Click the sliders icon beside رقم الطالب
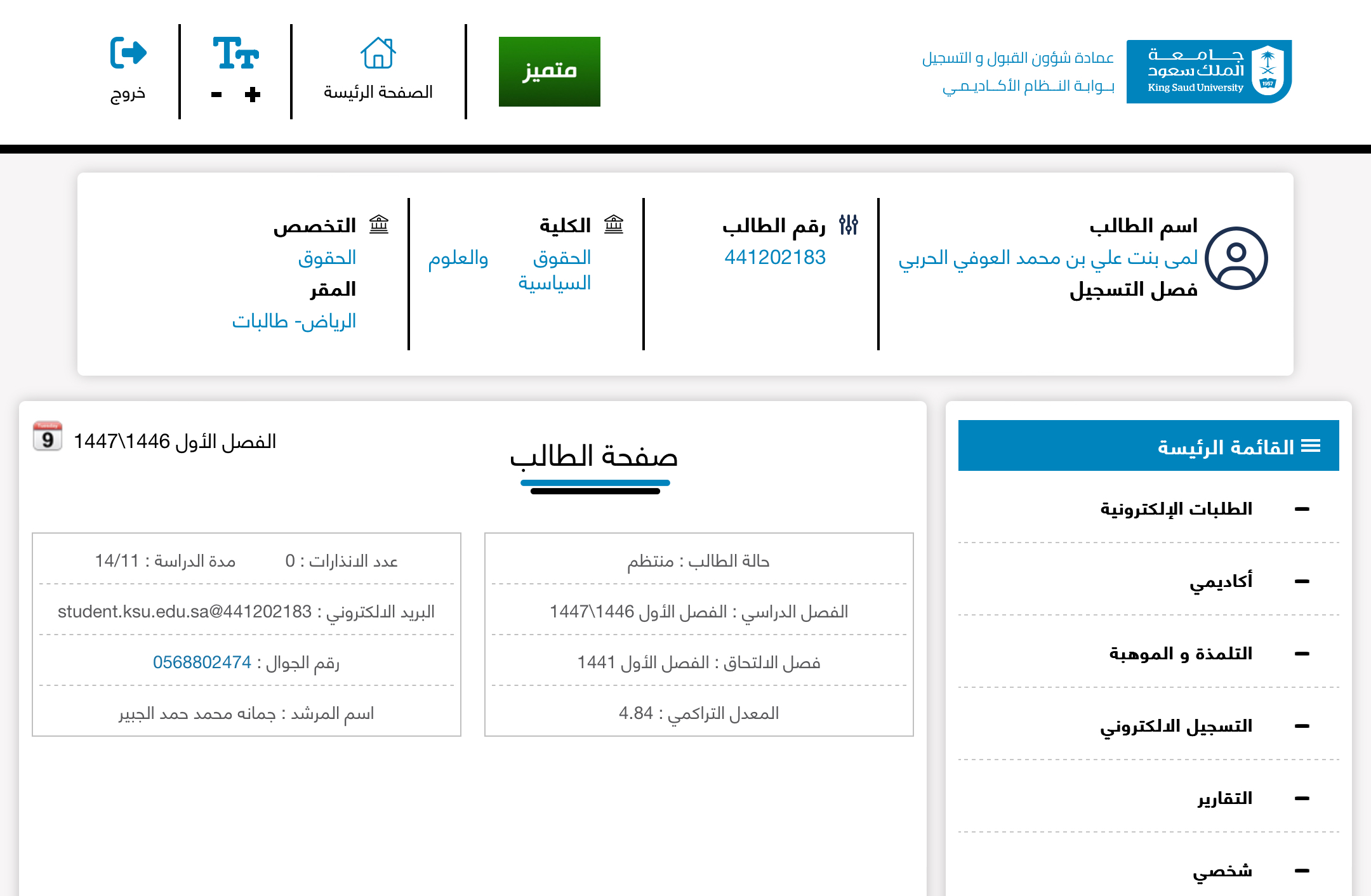 pos(849,225)
